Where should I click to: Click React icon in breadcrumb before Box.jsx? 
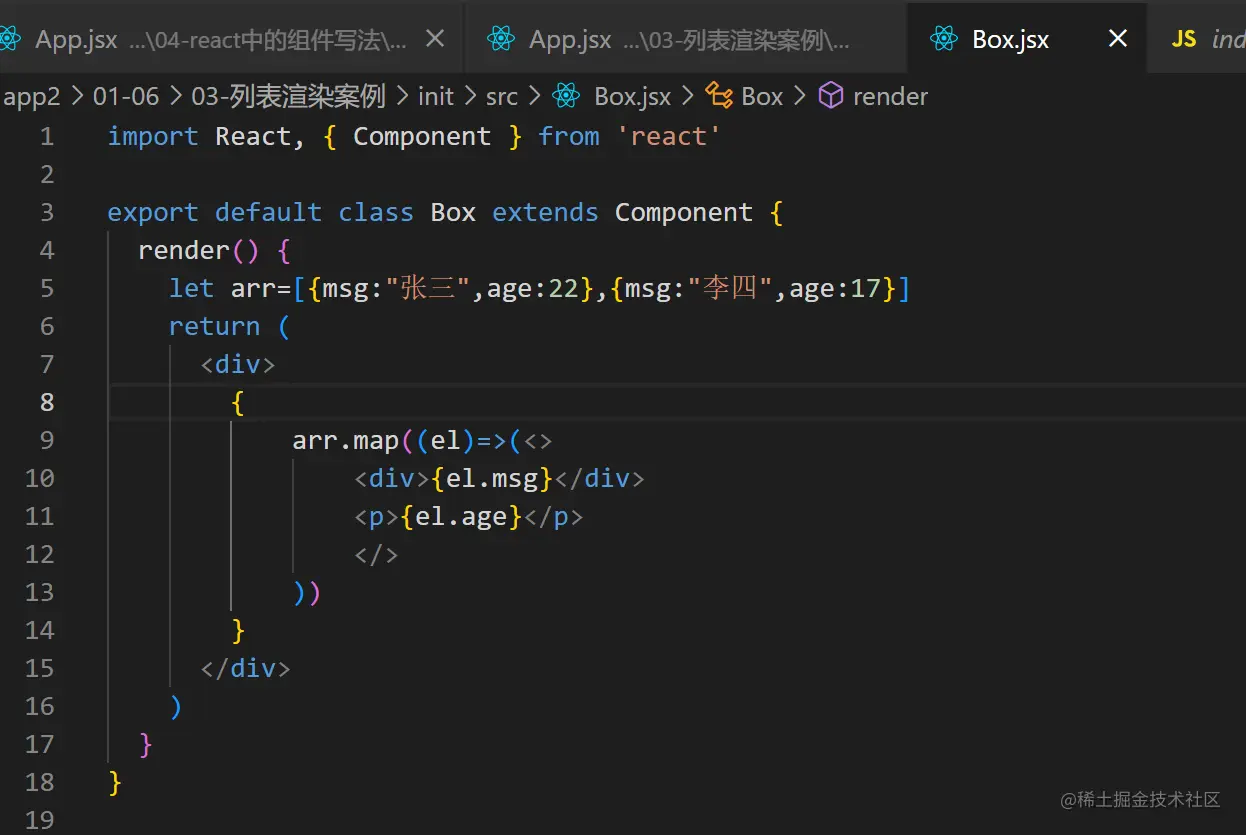566,96
